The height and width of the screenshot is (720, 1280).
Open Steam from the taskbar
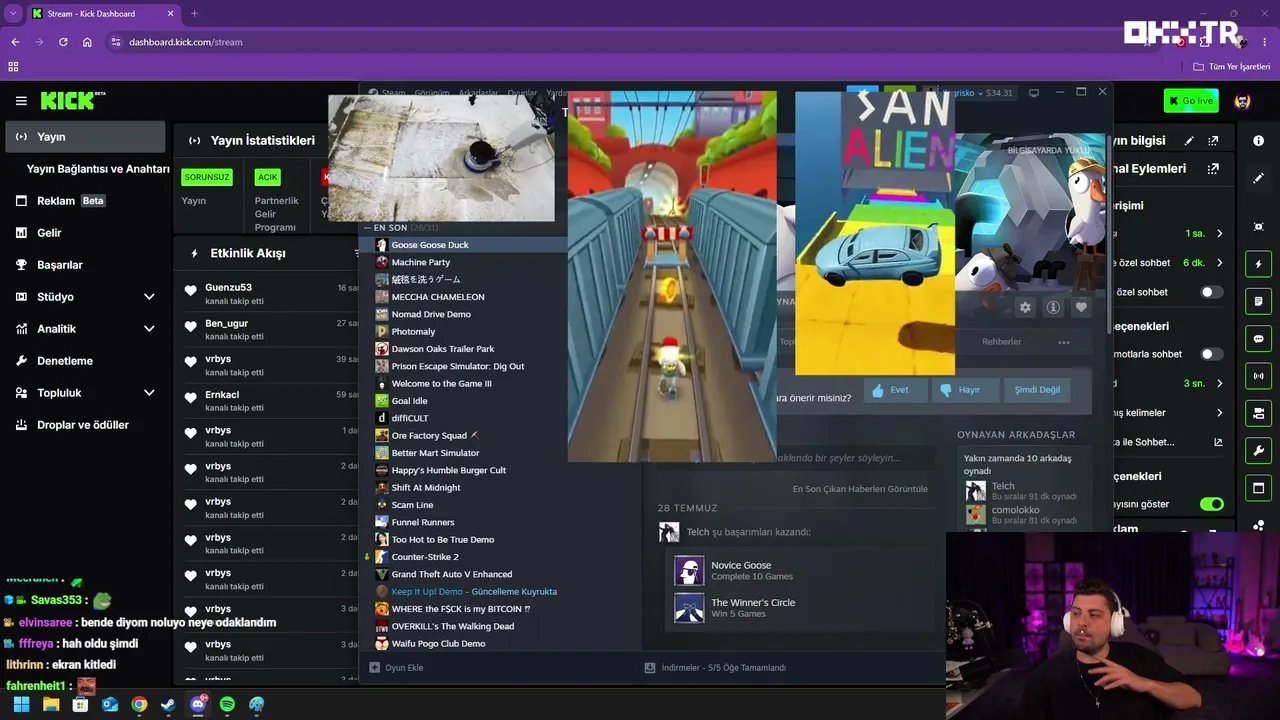click(x=168, y=704)
